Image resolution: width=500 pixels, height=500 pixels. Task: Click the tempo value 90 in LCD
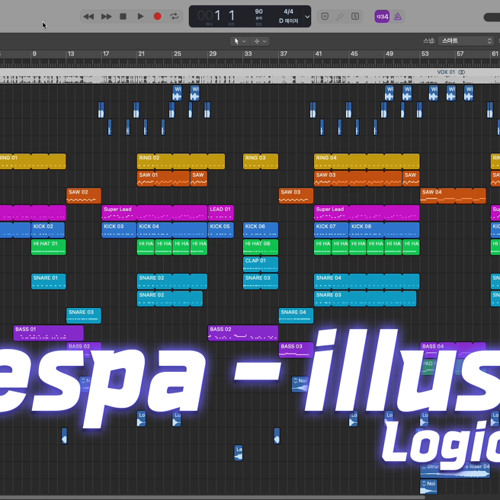click(x=259, y=12)
